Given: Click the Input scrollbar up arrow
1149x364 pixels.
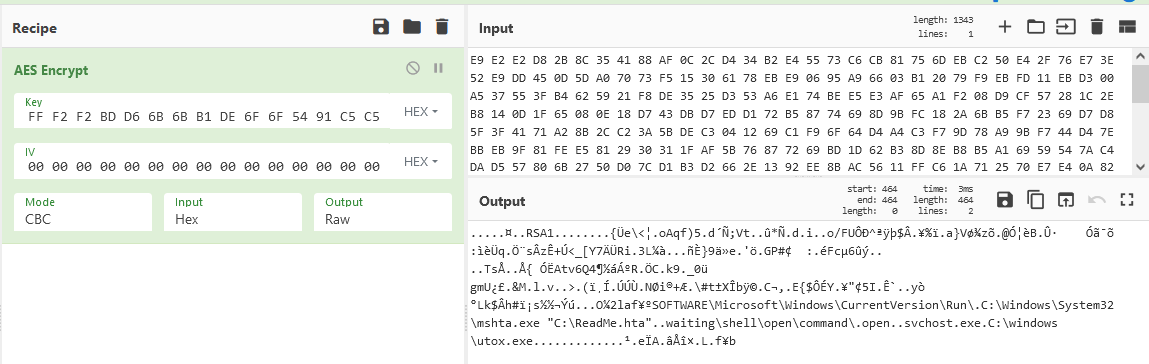Looking at the screenshot, I should [1141, 56].
